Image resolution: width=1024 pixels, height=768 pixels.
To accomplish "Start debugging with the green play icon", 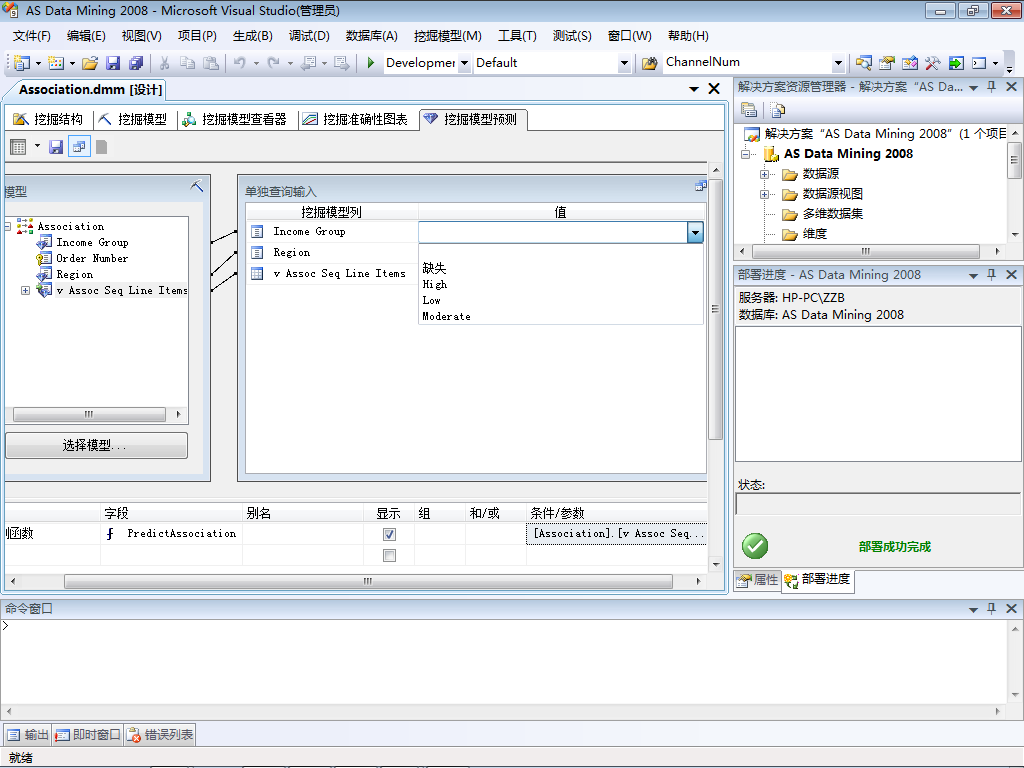I will (371, 63).
